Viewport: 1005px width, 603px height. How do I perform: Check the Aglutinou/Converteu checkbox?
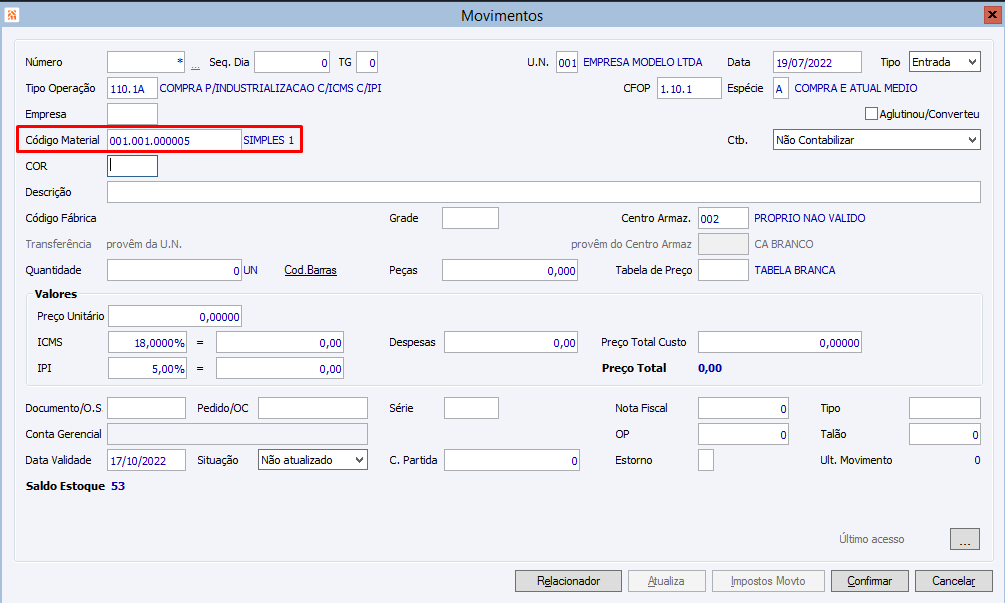[x=871, y=114]
